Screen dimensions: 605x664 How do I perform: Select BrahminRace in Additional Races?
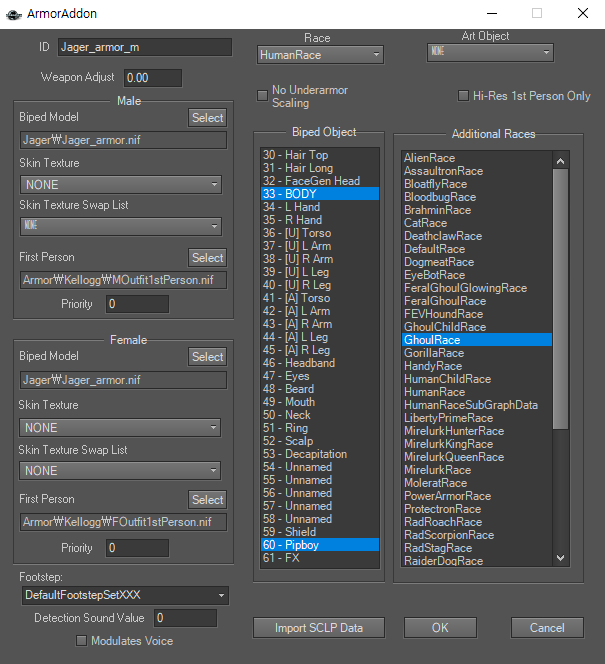(477, 210)
